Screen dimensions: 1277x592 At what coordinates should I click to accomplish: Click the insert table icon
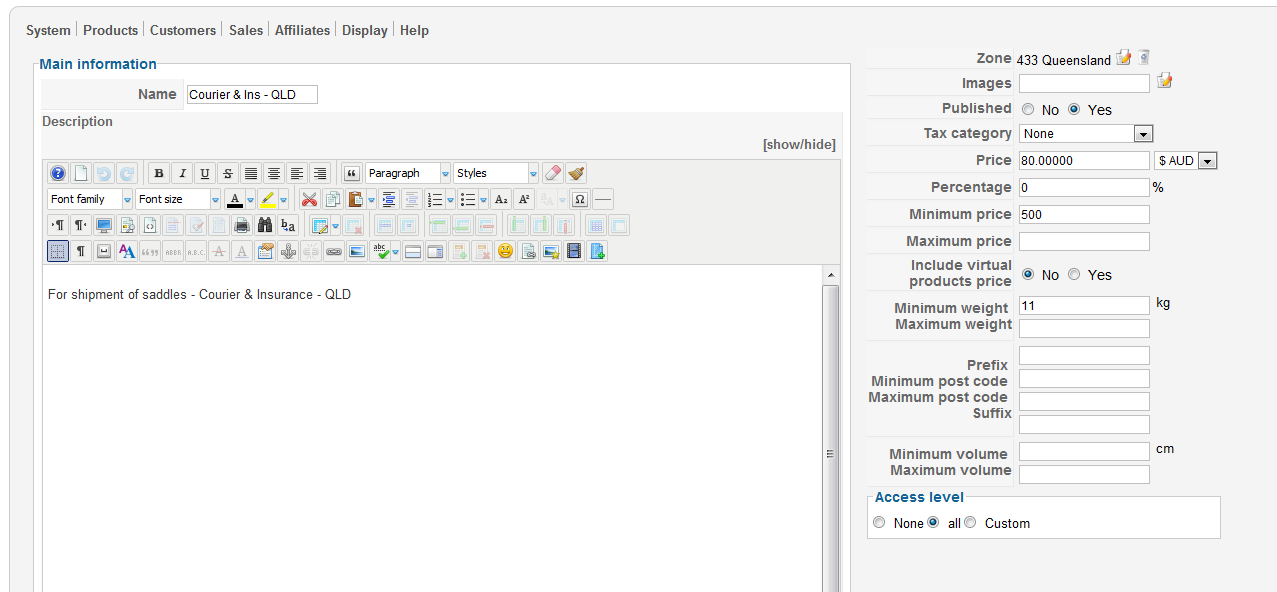click(x=319, y=225)
